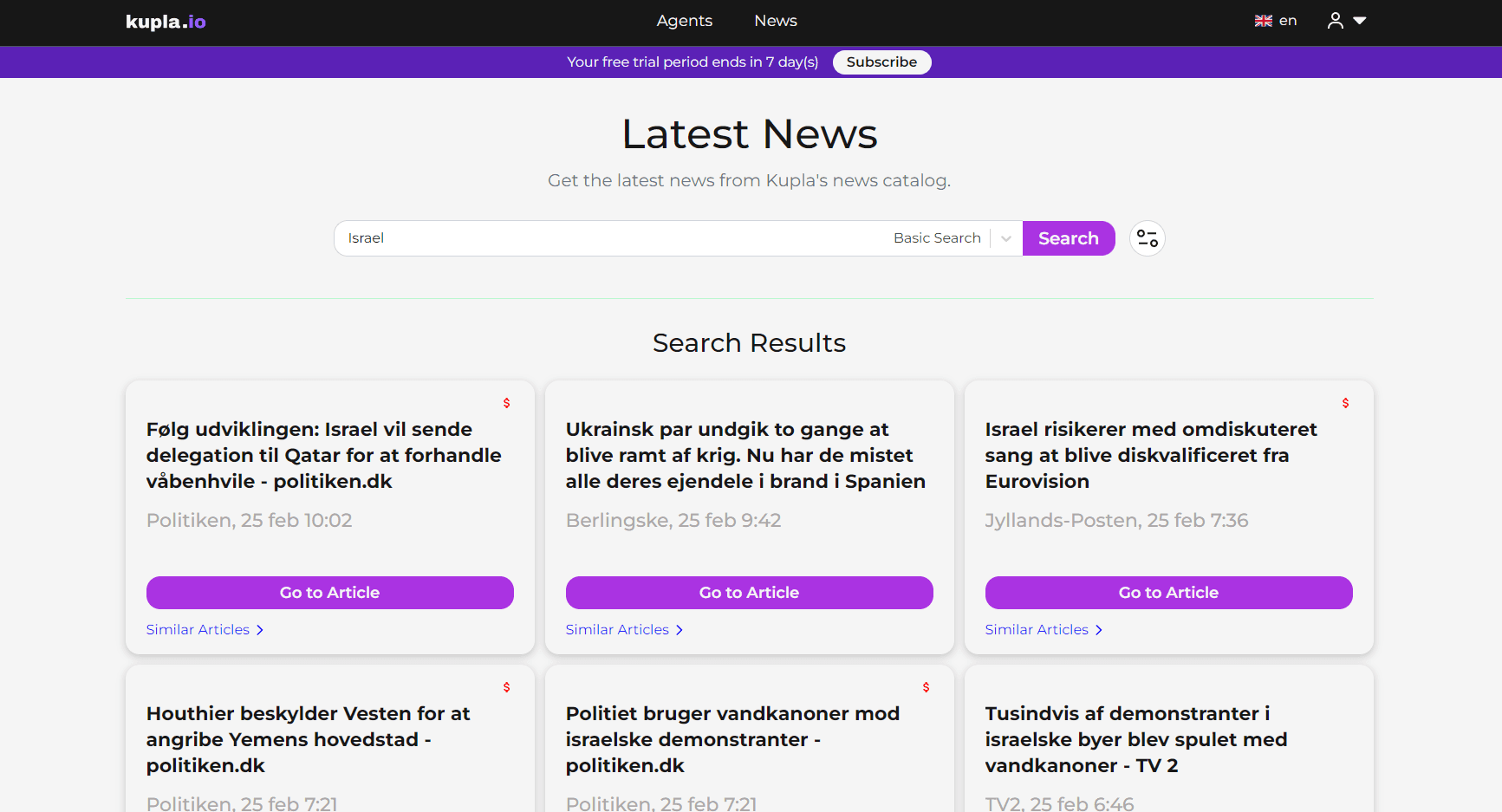Click the Latest News page heading
1502x812 pixels.
(750, 134)
